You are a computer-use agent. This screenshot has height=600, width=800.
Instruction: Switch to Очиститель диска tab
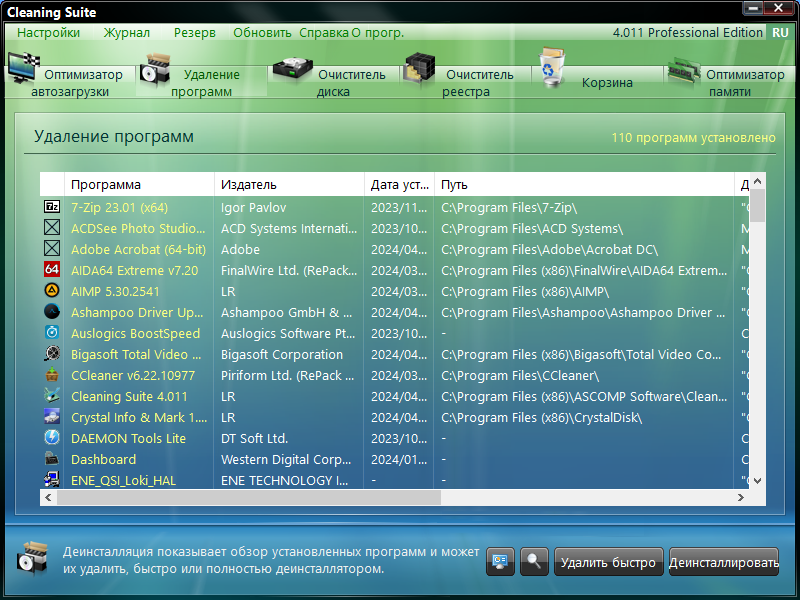[333, 82]
